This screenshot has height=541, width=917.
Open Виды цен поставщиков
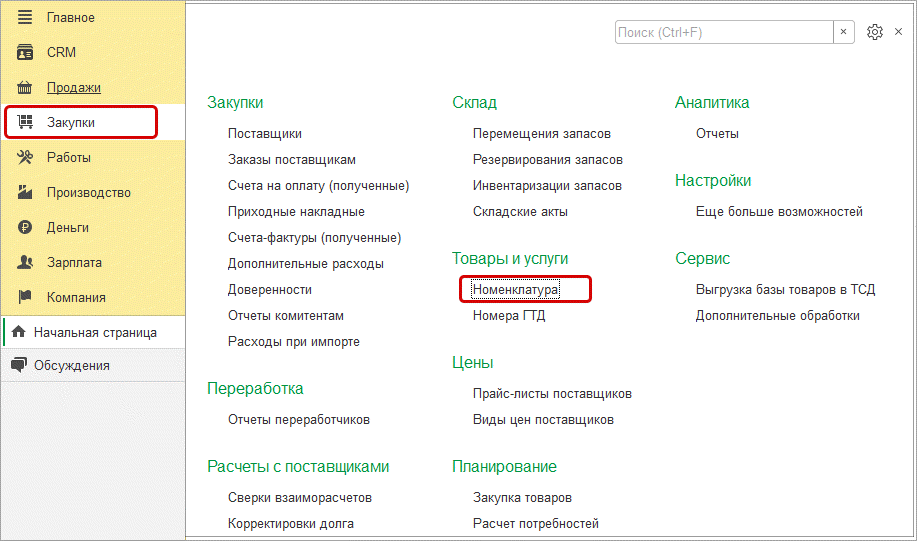tap(544, 420)
